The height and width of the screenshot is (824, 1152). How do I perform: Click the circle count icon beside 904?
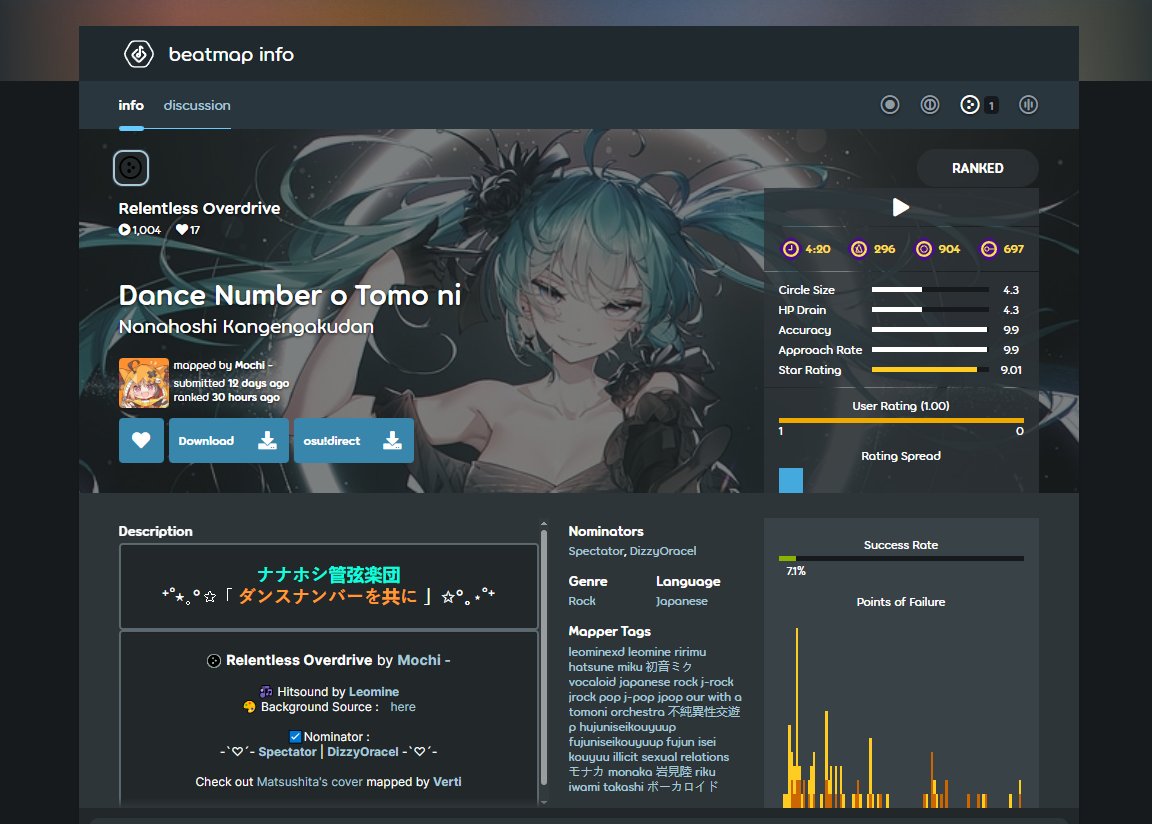point(924,249)
